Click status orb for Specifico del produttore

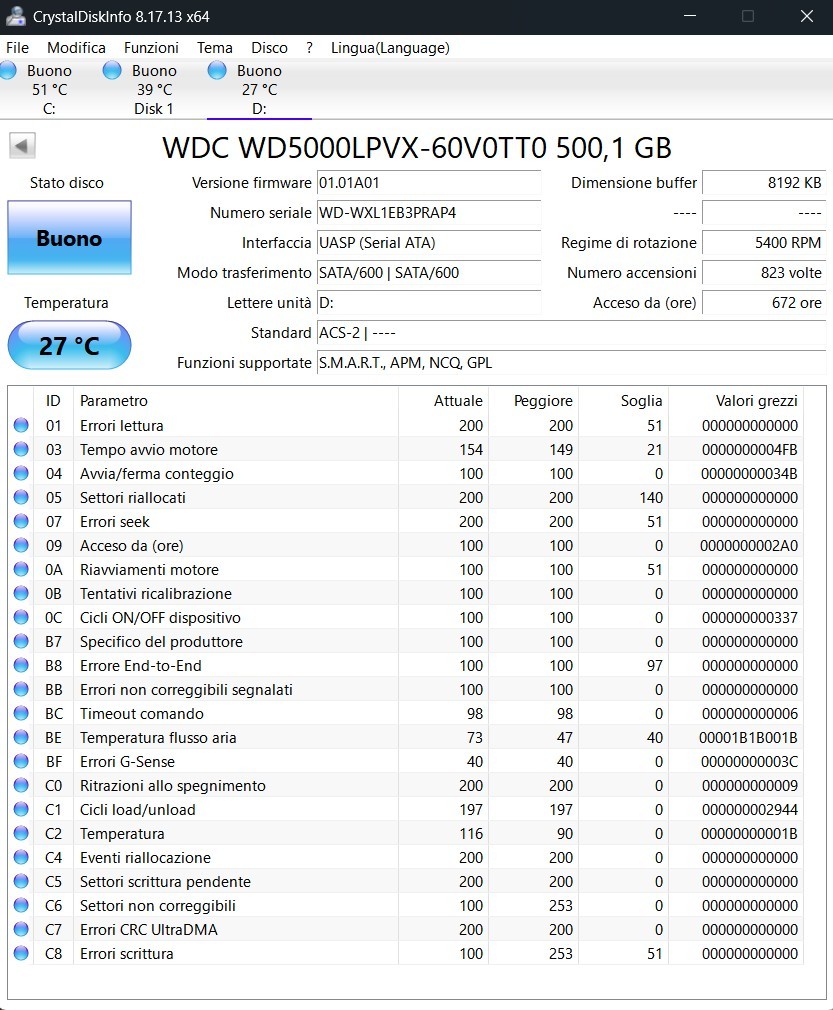click(x=21, y=641)
